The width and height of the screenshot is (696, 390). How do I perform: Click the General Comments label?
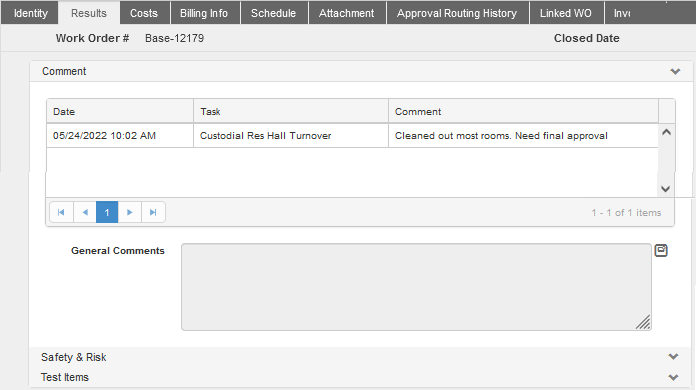tap(118, 251)
